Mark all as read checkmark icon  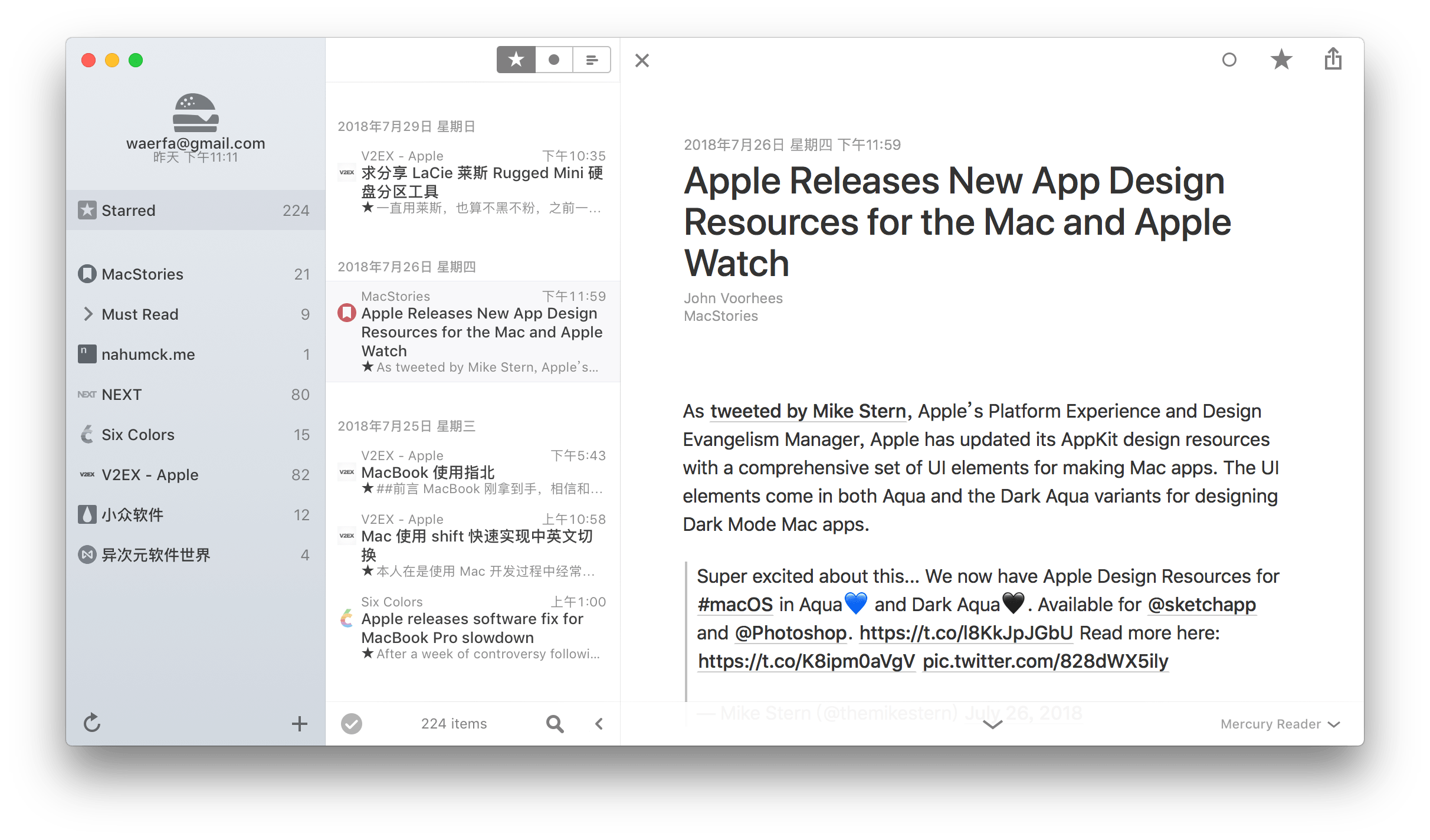352,724
